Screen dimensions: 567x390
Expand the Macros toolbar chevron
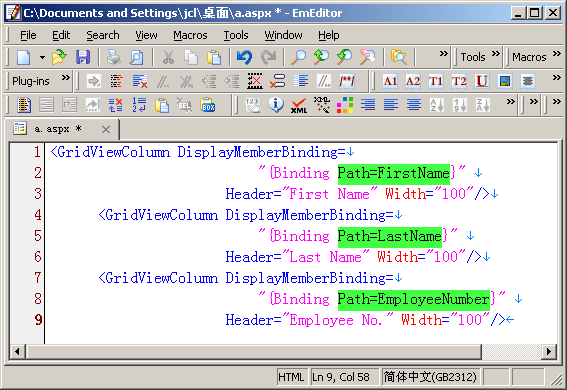click(x=557, y=54)
